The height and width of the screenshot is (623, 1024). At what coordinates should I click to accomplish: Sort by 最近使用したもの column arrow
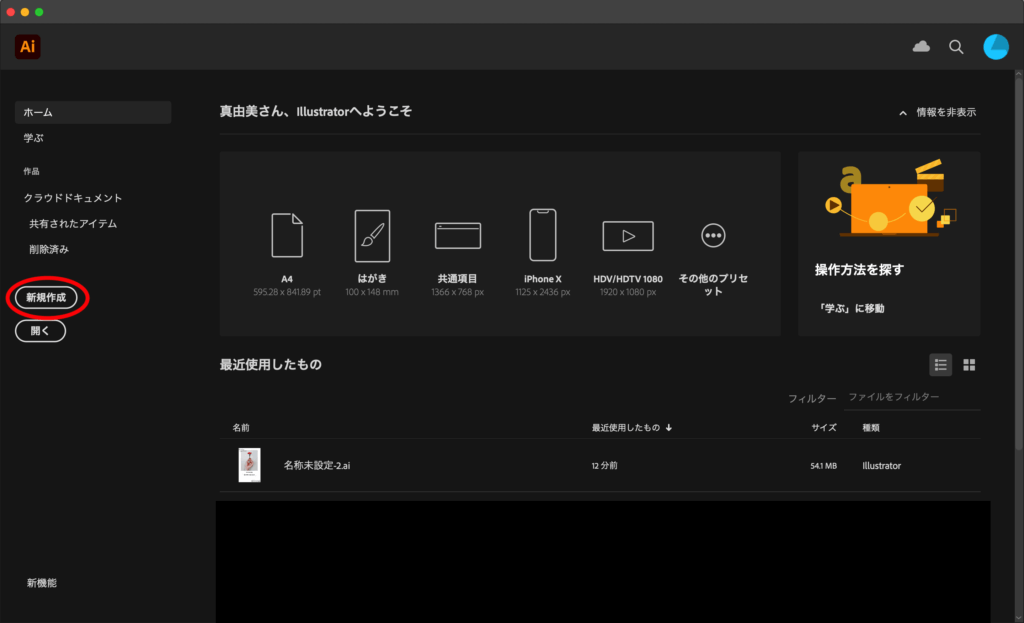669,428
